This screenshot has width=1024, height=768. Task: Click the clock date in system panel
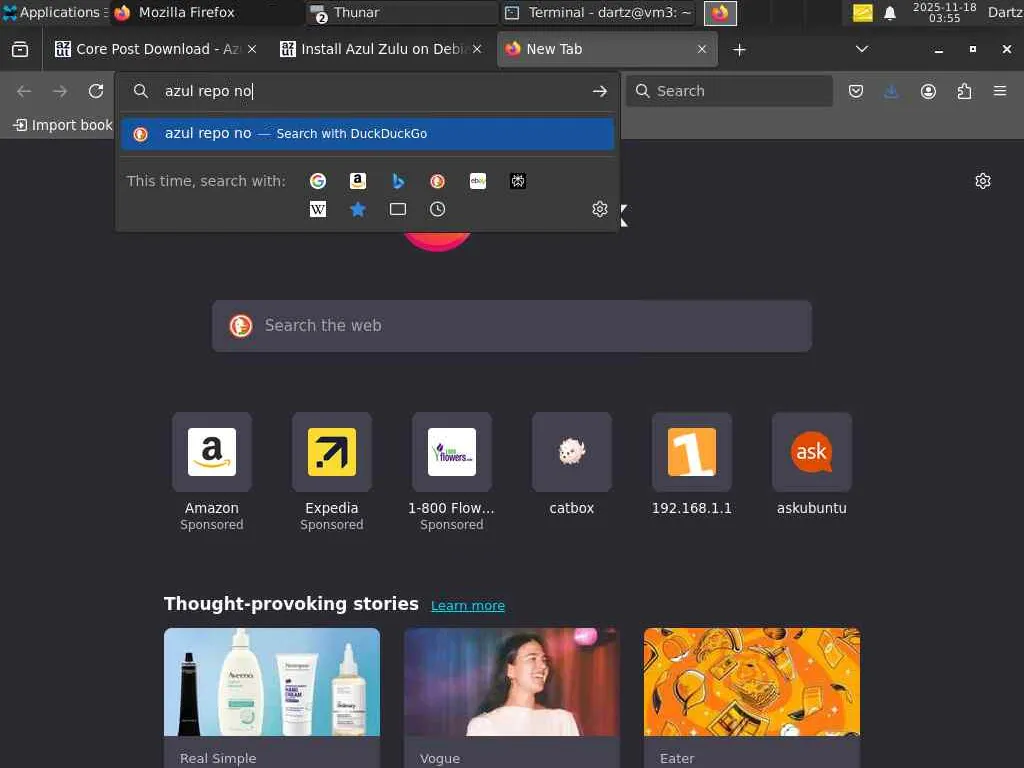coord(944,12)
